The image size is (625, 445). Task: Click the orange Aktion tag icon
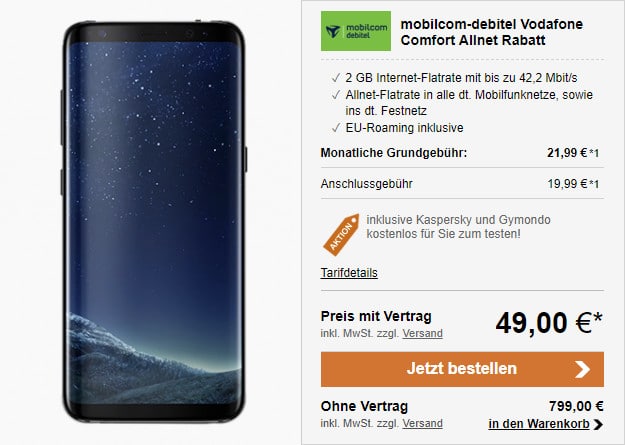tap(341, 234)
